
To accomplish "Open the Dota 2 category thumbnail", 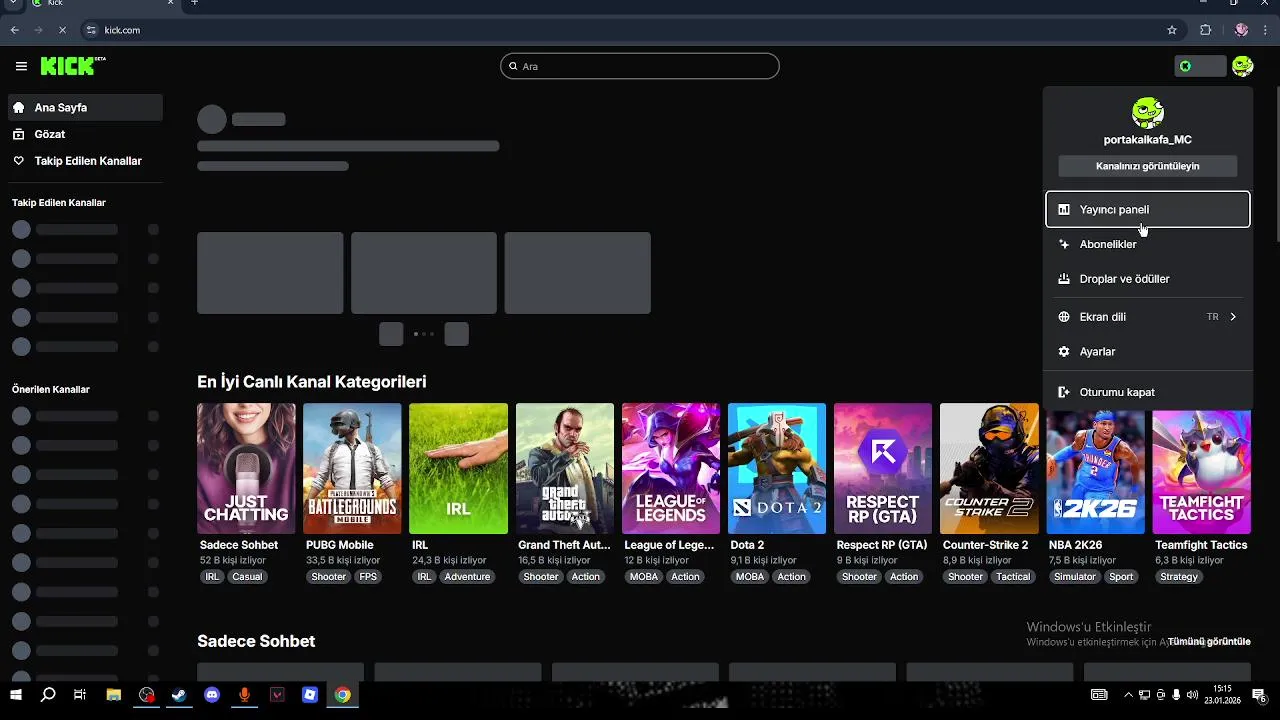I will (x=777, y=468).
